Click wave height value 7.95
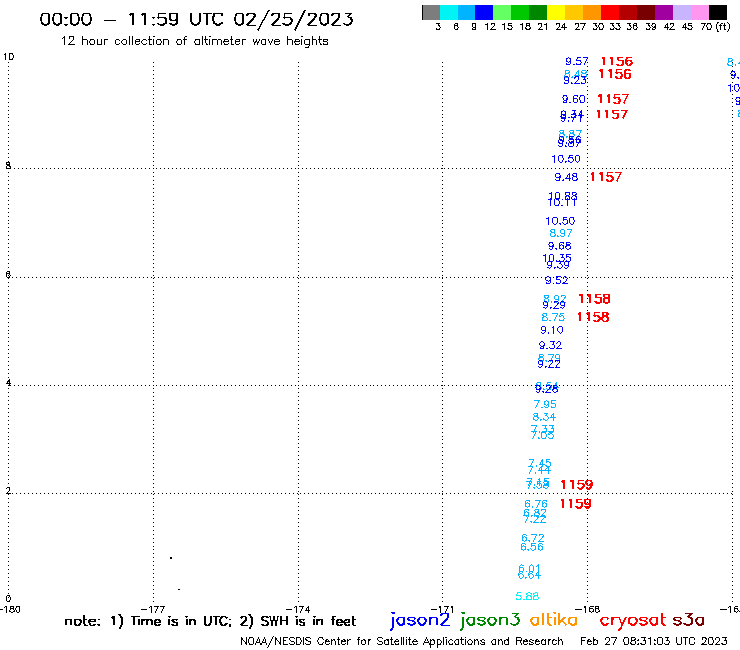This screenshot has width=740, height=650. tap(545, 405)
